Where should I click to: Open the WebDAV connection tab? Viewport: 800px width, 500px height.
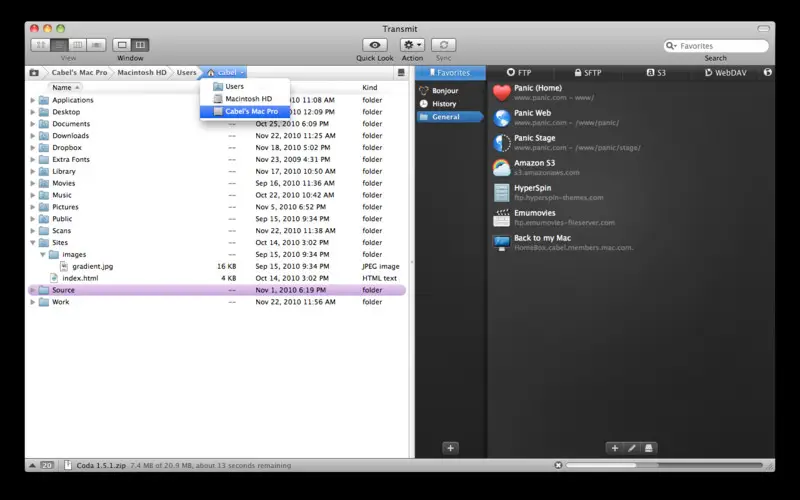pyautogui.click(x=726, y=72)
